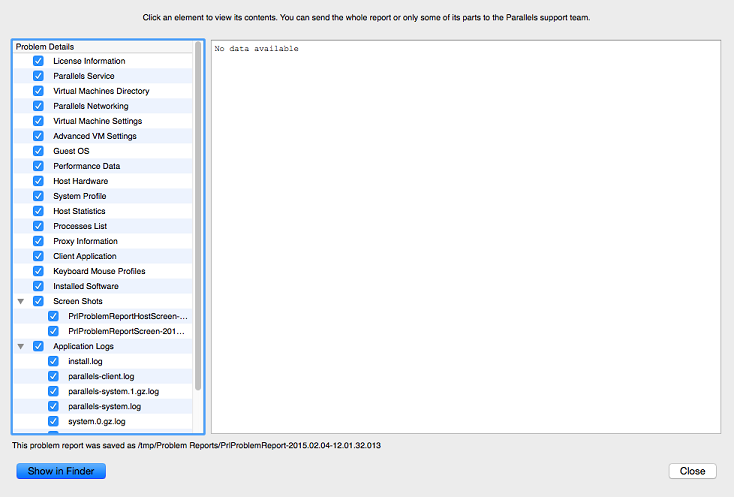
Task: Toggle the Client Application checkbox
Action: pyautogui.click(x=38, y=256)
